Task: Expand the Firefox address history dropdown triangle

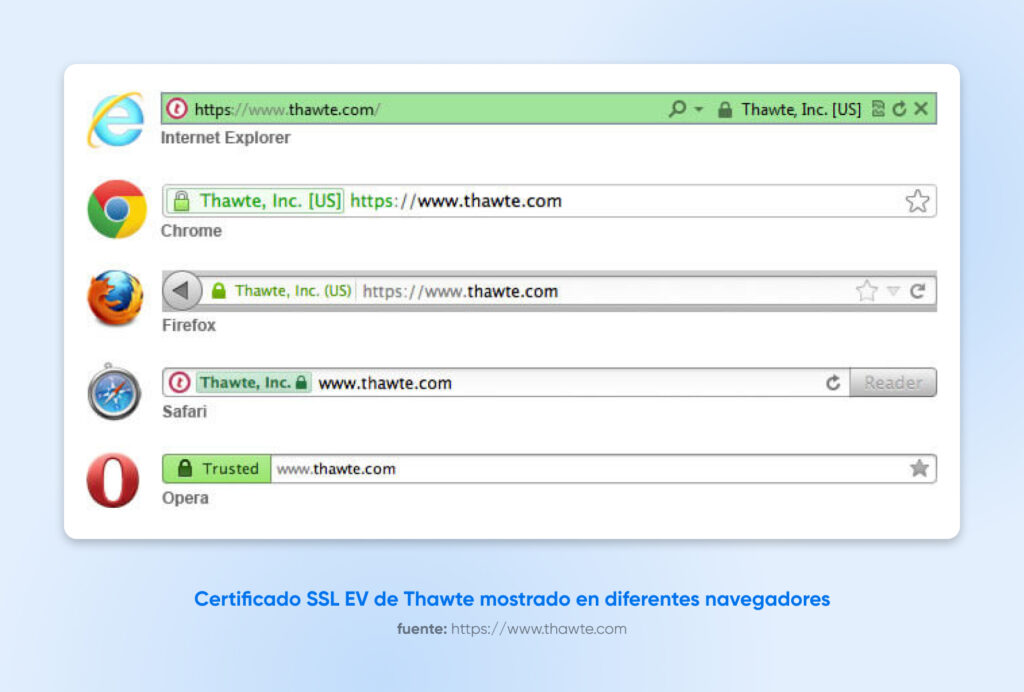Action: coord(893,291)
